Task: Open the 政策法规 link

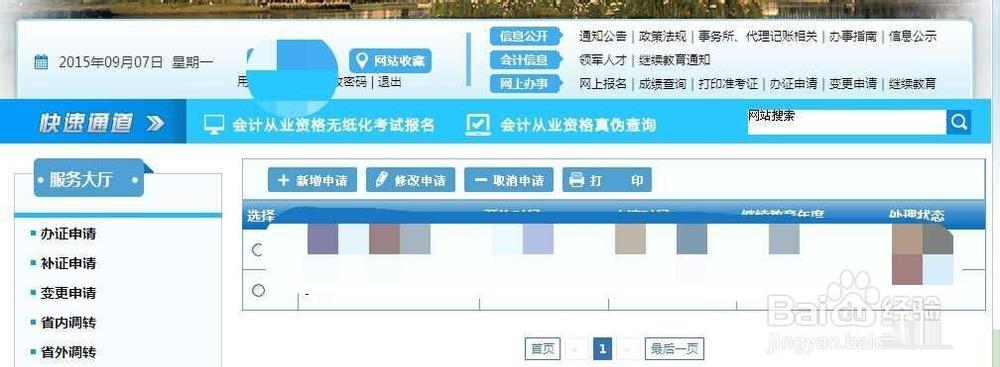Action: 663,36
